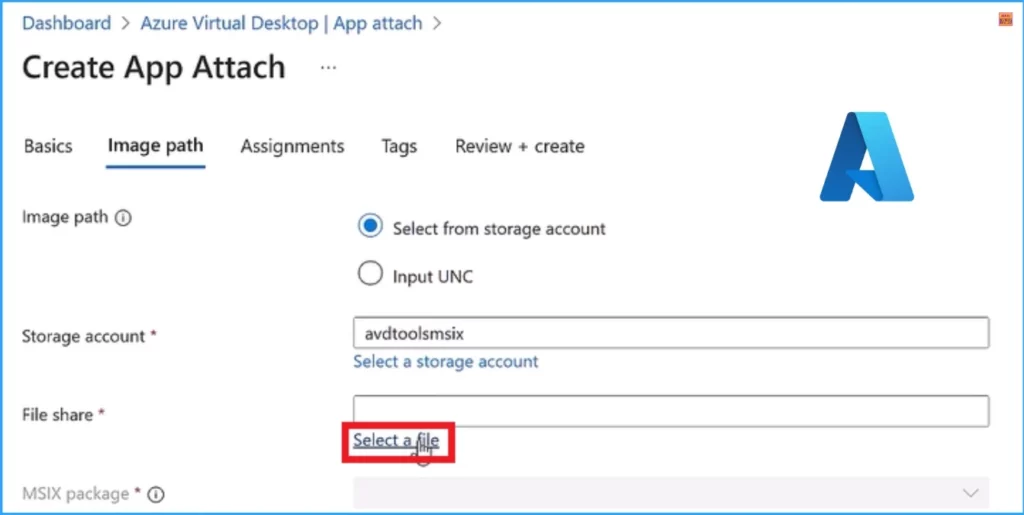Choose the Select from storage account option

click(x=370, y=227)
